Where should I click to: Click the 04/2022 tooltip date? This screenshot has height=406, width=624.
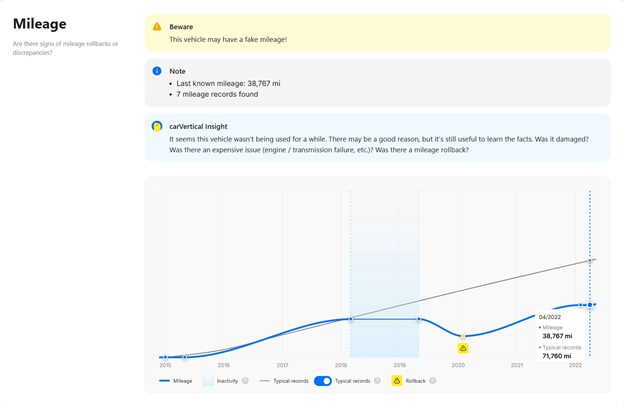[x=550, y=317]
